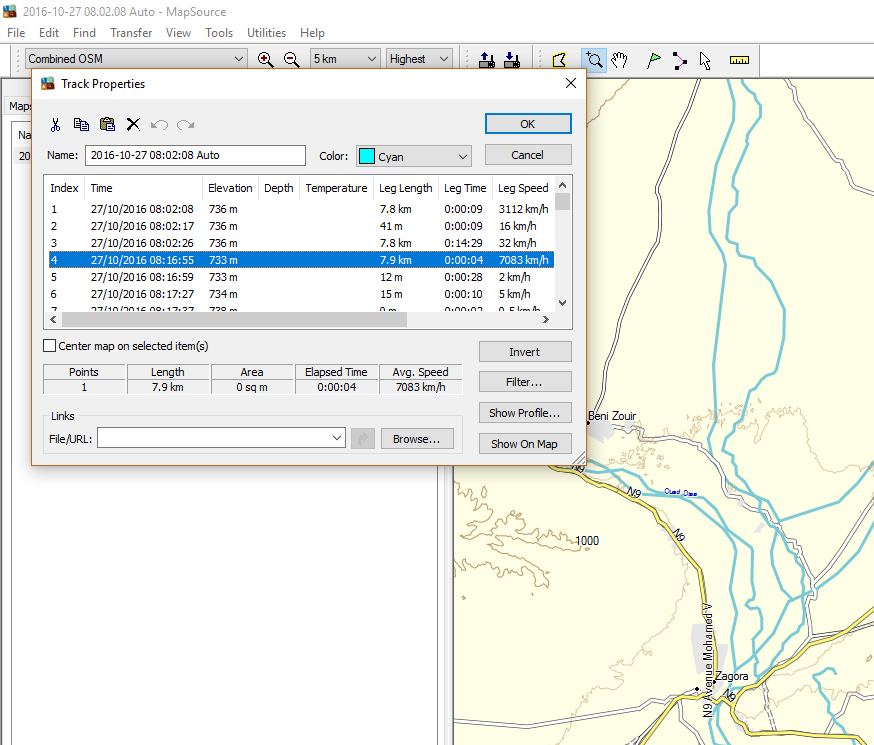Confirm with the OK button

coord(528,124)
